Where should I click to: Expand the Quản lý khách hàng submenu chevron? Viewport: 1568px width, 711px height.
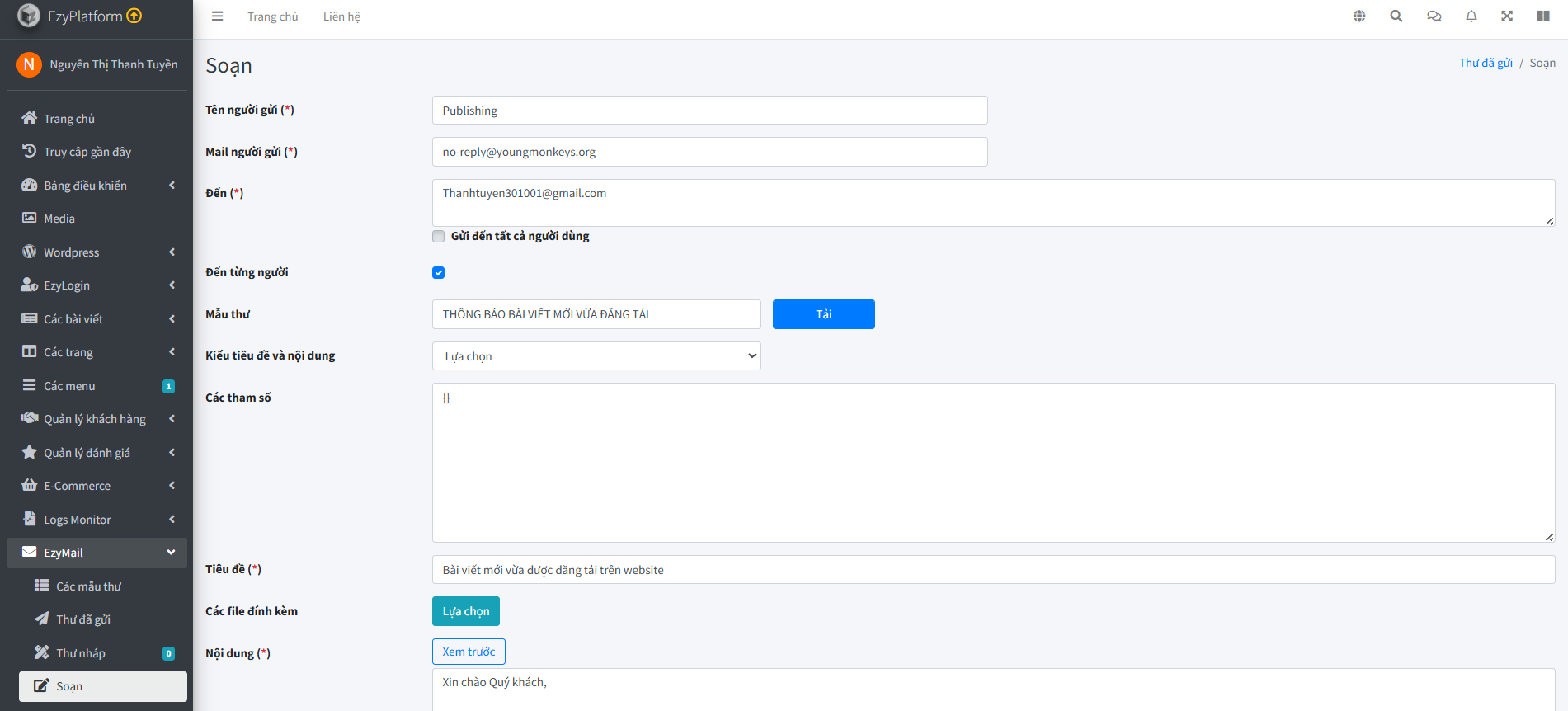coord(172,419)
